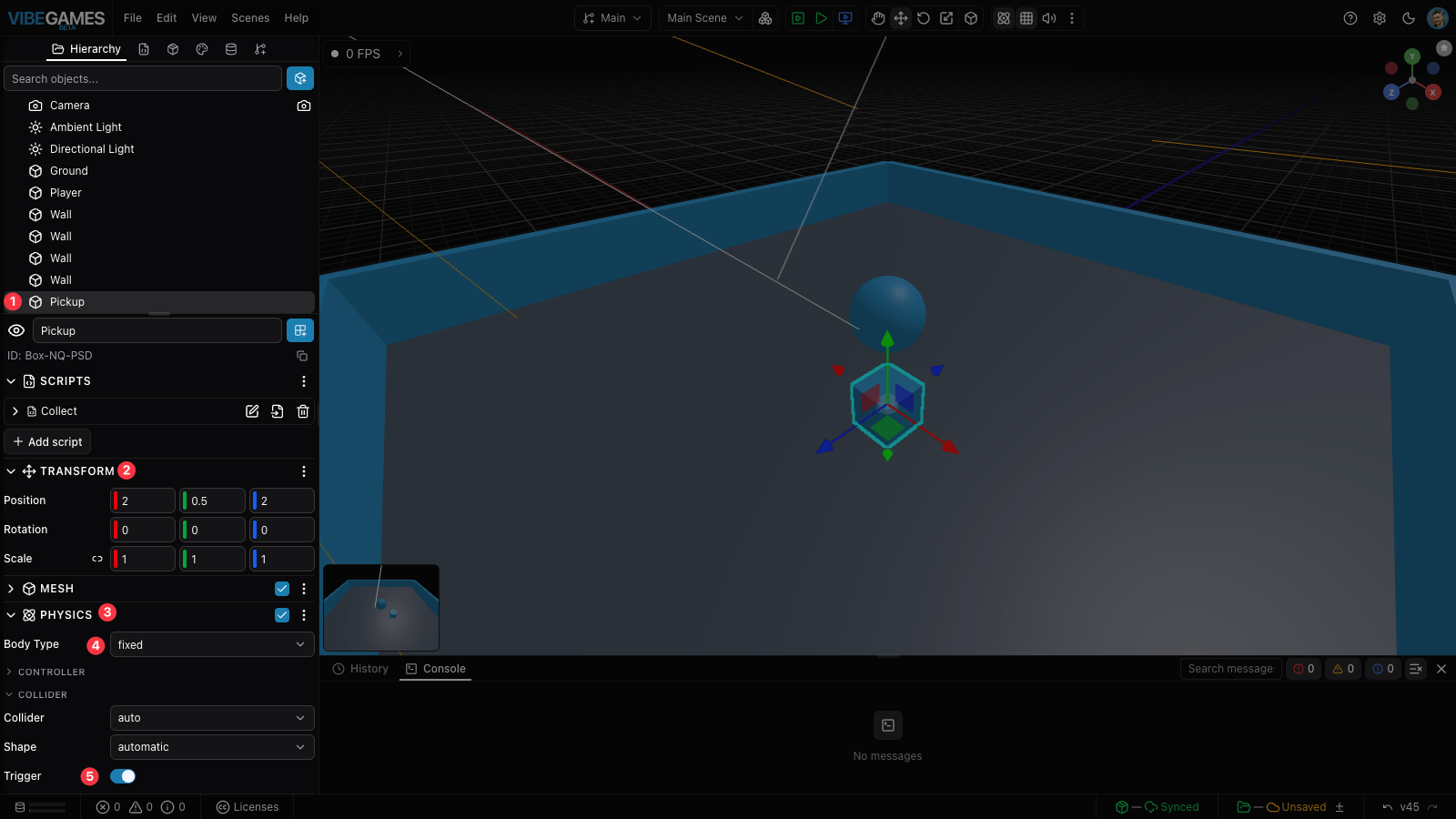This screenshot has height=819, width=1456.
Task: Expand the FPS stats chevron
Action: click(400, 54)
